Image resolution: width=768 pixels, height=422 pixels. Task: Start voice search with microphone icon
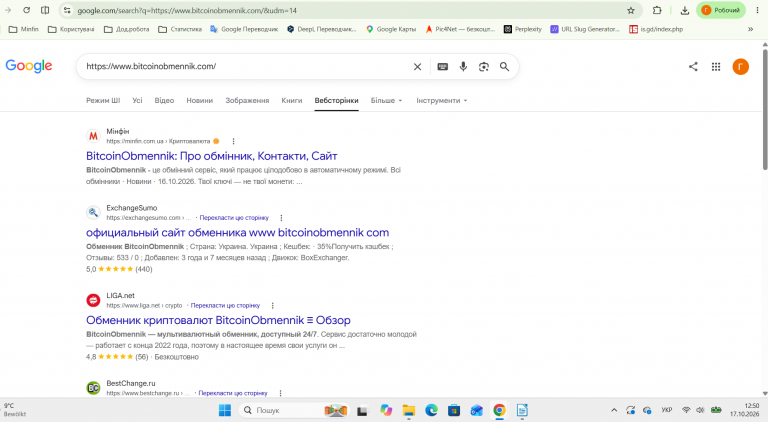pyautogui.click(x=463, y=67)
